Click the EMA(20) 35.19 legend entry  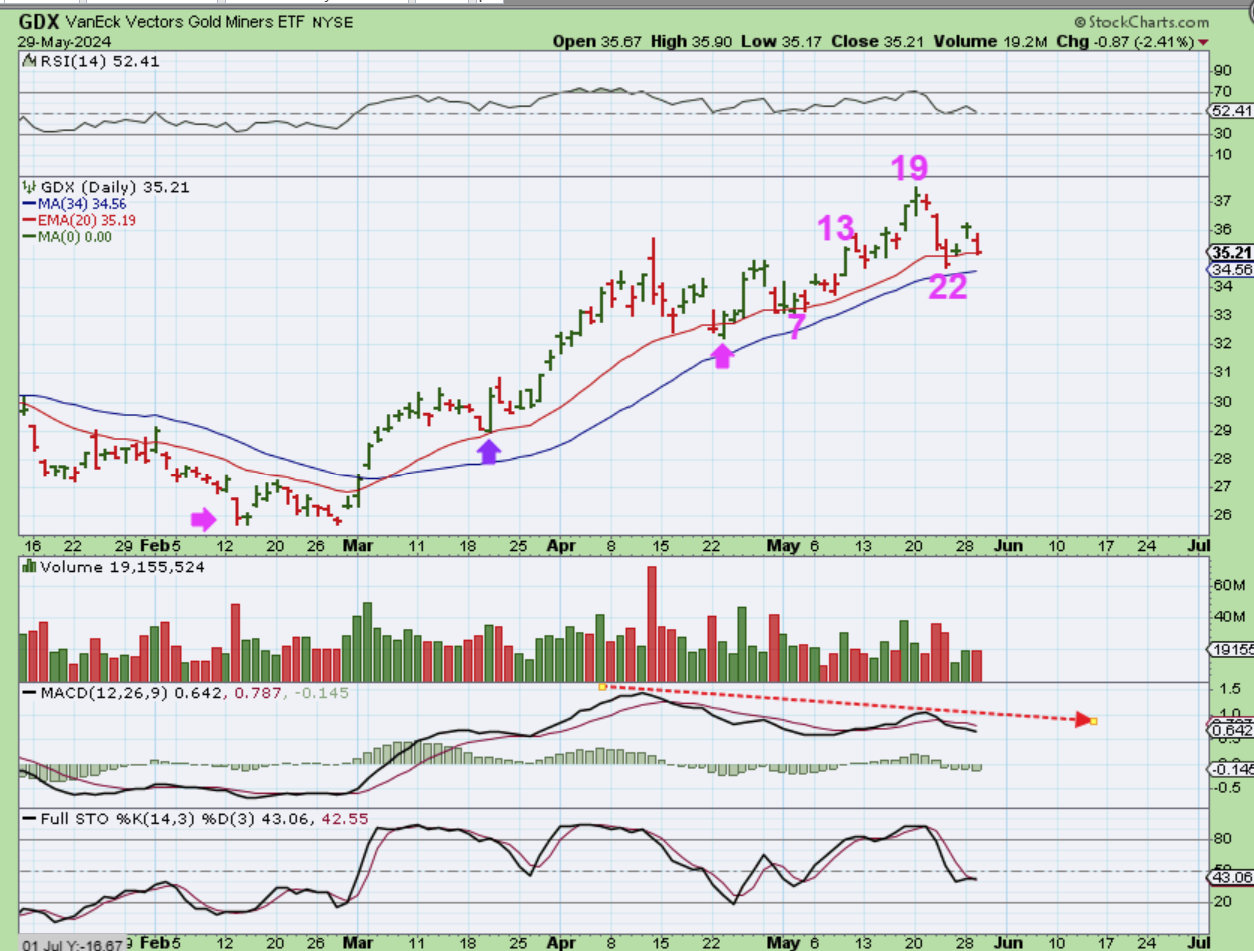(78, 220)
